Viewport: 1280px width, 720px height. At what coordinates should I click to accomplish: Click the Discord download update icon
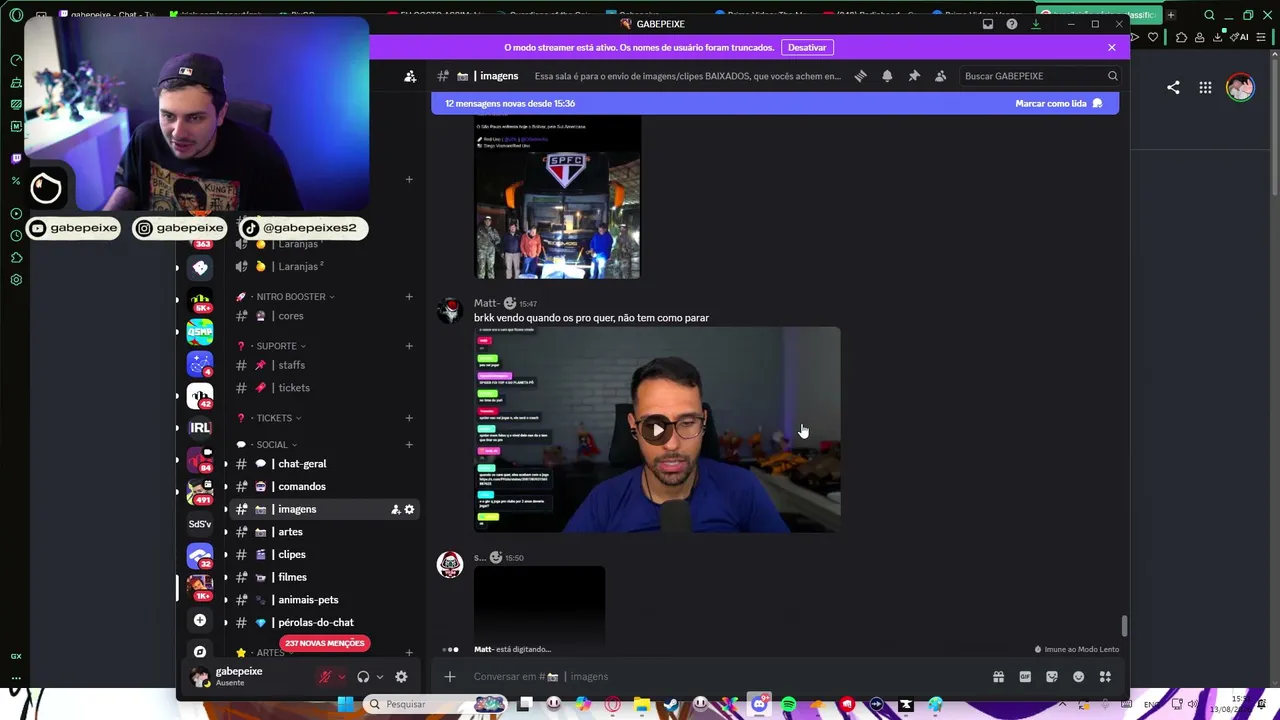point(1036,24)
